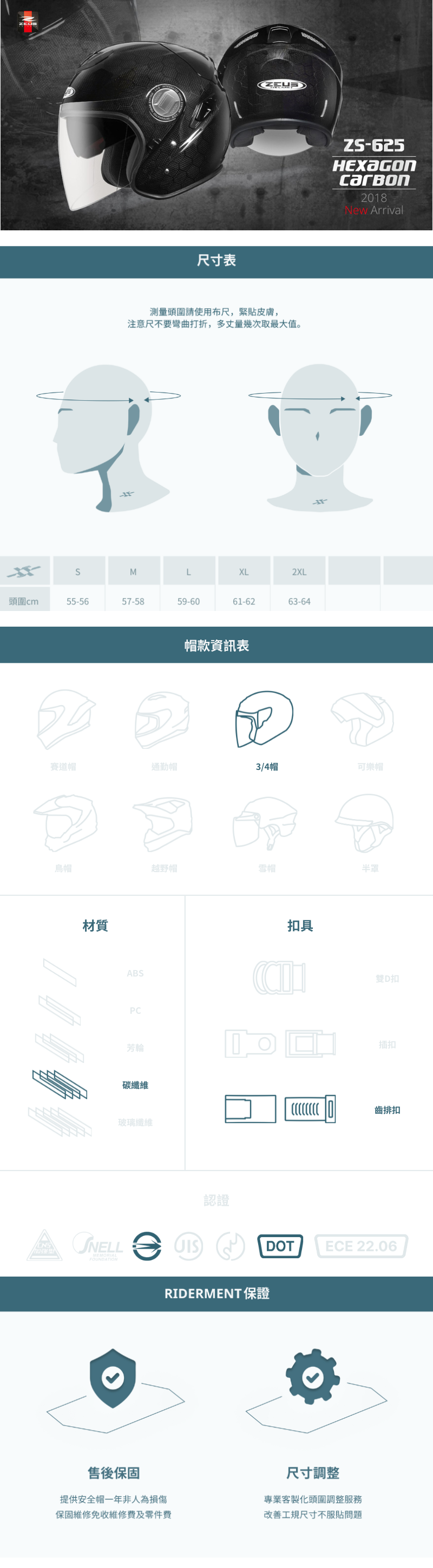Click the 提供安全帽一年非人為損傷 warranty text
Screen dimensions: 433x1568
click(113, 1499)
